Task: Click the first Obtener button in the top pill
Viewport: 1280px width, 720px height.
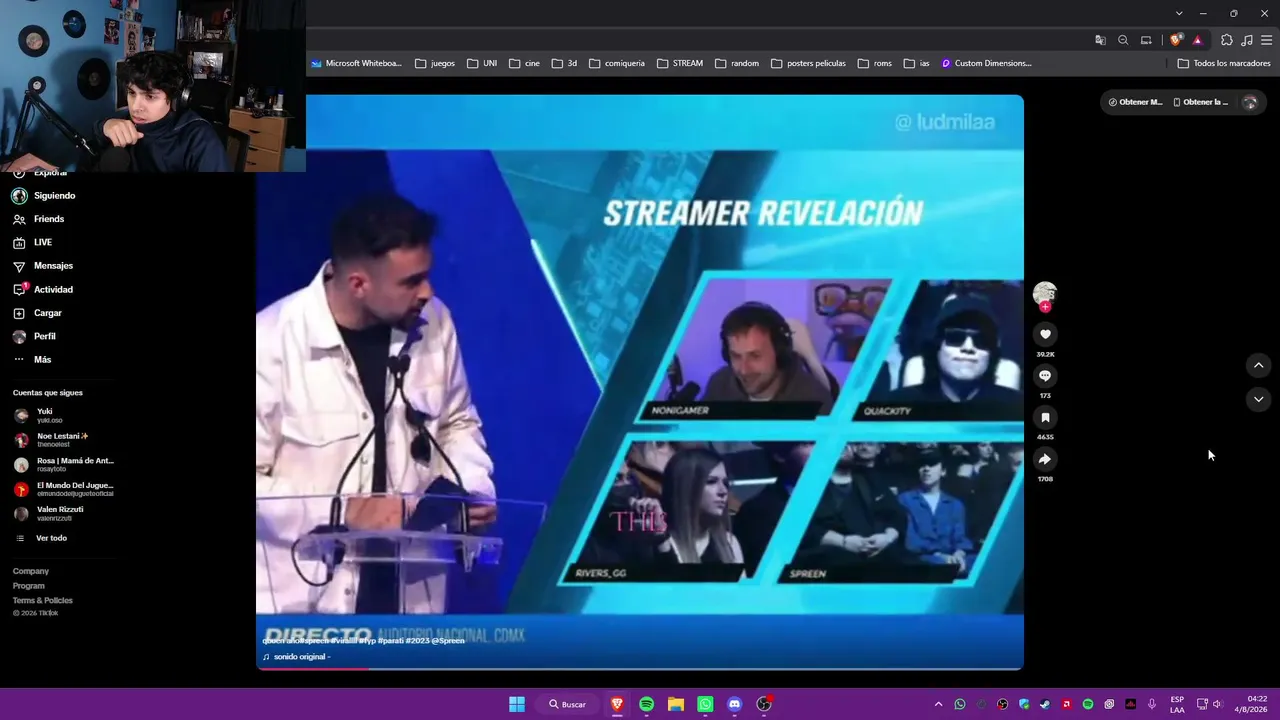Action: click(x=1136, y=102)
